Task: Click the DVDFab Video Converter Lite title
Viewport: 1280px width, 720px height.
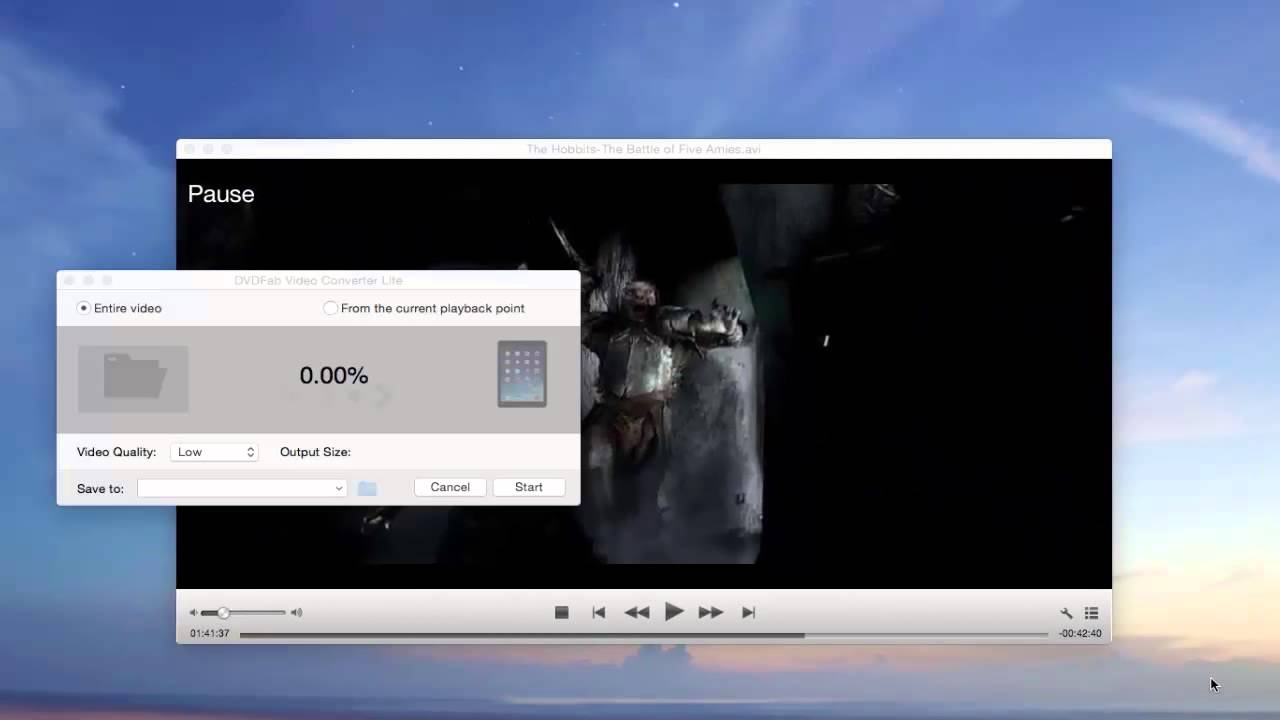Action: [x=318, y=280]
